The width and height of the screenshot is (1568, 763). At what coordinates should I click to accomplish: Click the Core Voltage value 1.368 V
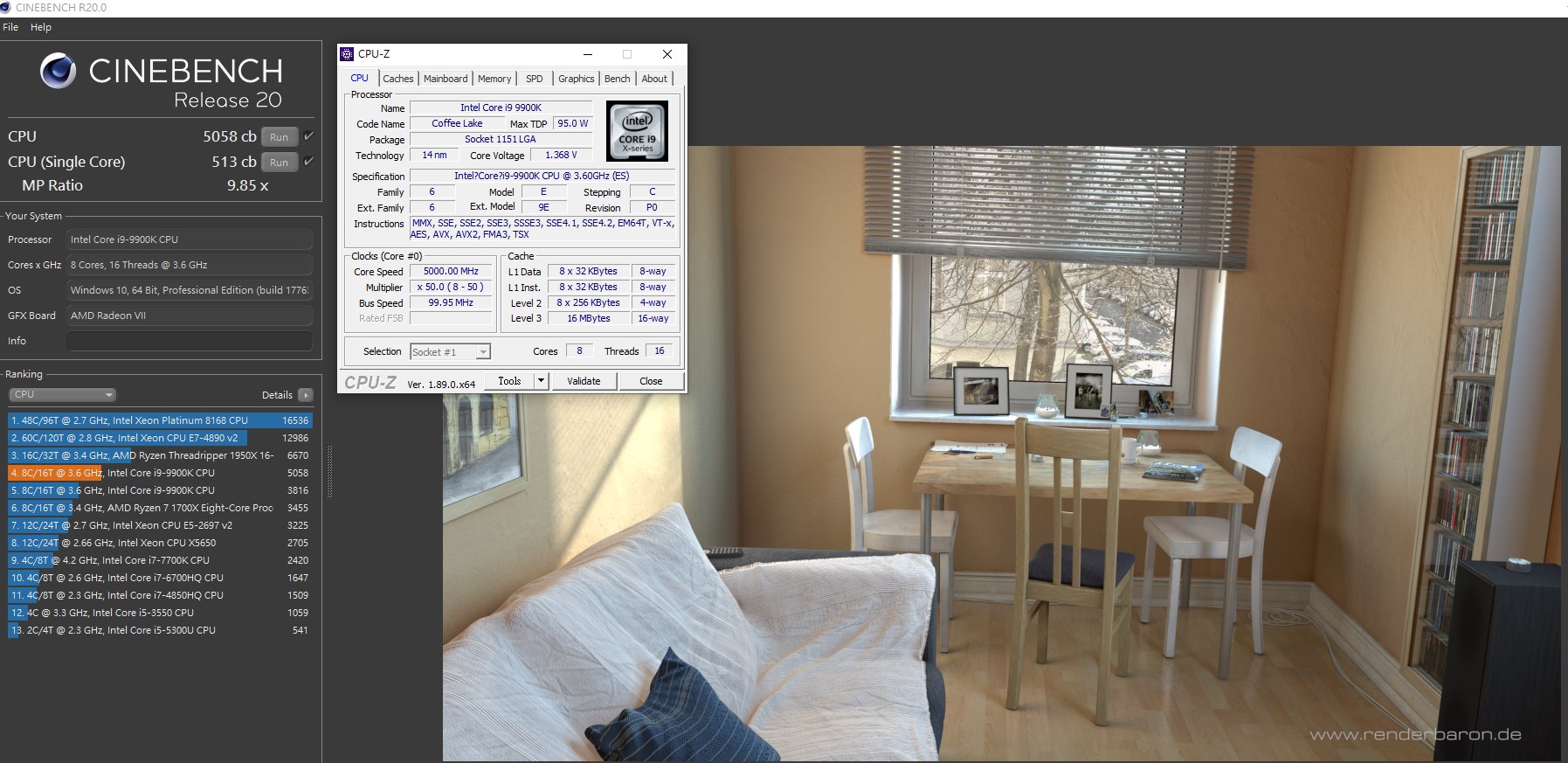tap(561, 156)
